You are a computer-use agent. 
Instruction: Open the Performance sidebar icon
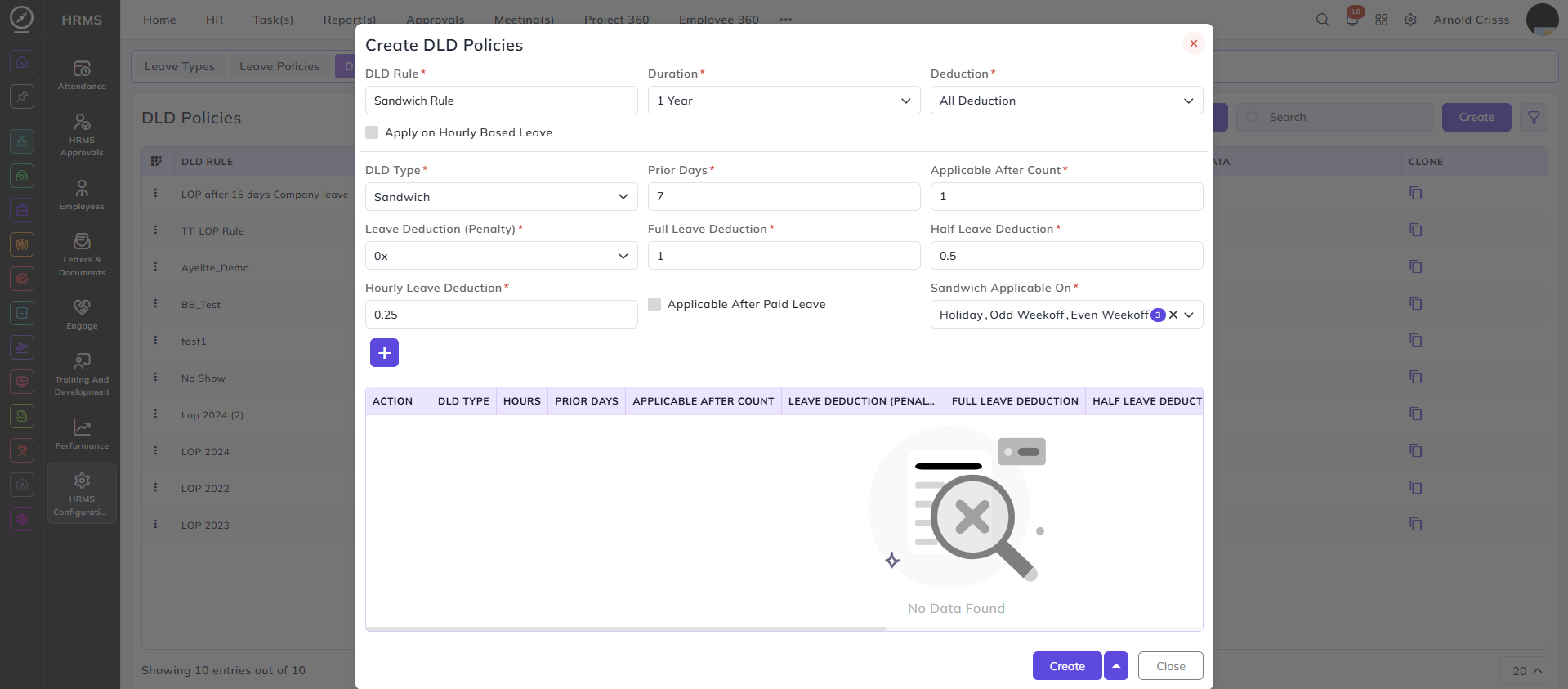(x=82, y=434)
